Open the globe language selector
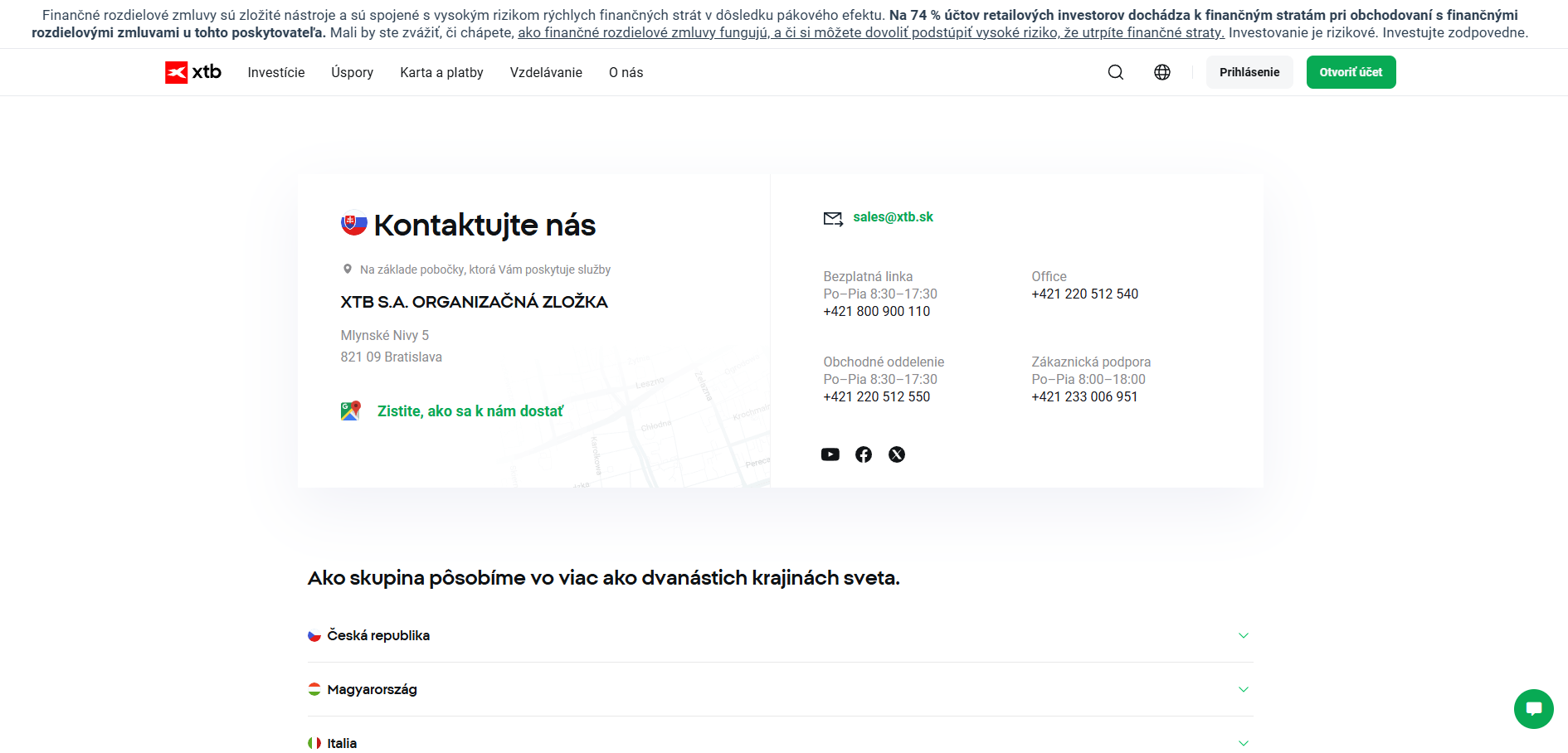 [1162, 72]
